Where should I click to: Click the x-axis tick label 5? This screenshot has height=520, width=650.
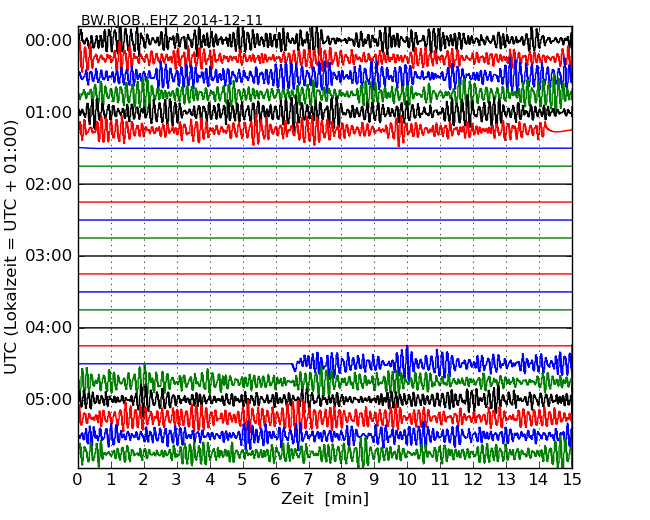pyautogui.click(x=243, y=480)
